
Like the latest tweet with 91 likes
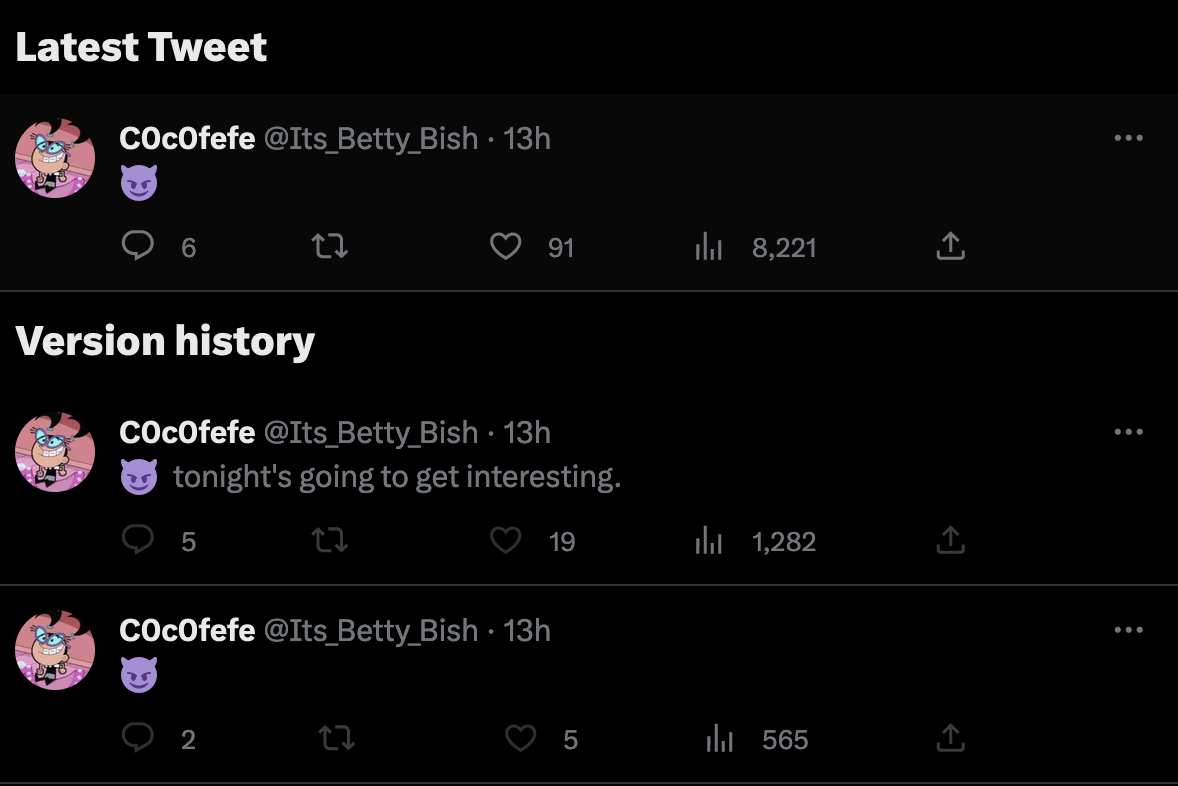point(506,246)
